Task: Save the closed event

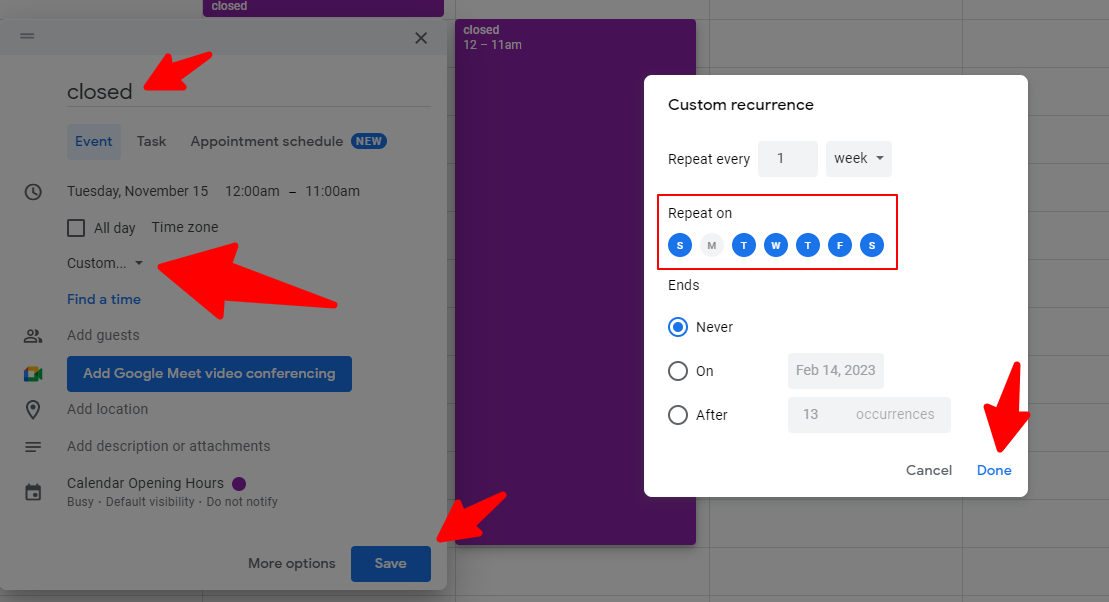Action: (390, 563)
